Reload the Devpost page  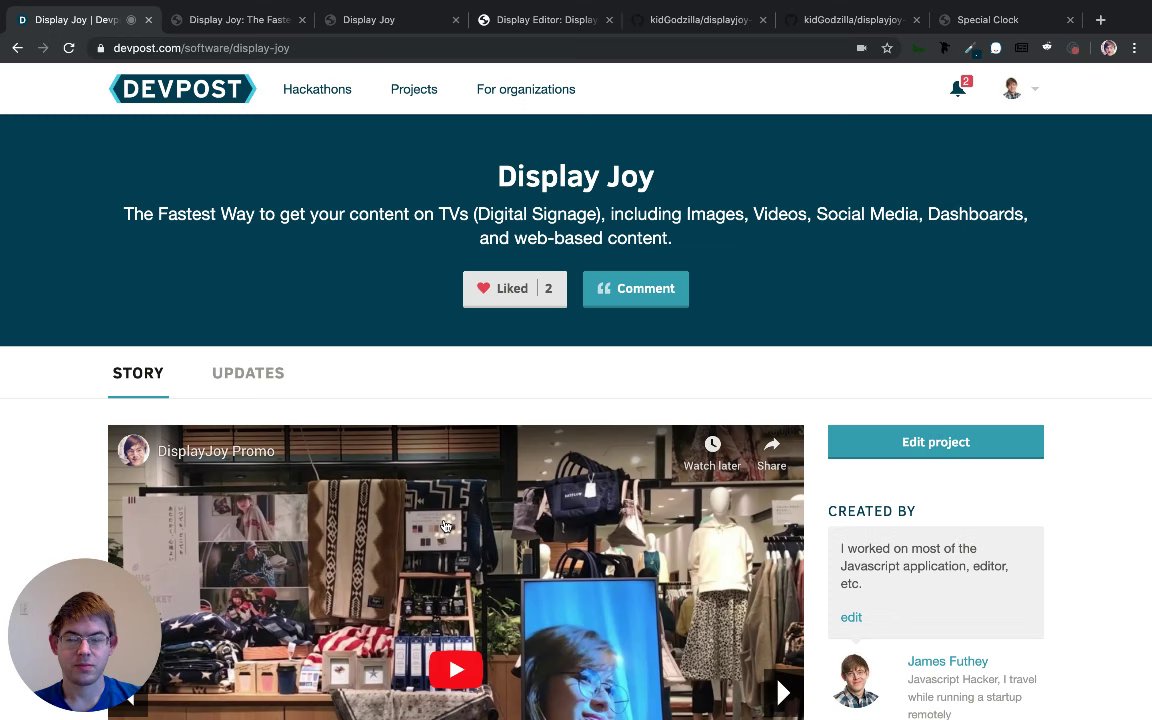[x=69, y=48]
